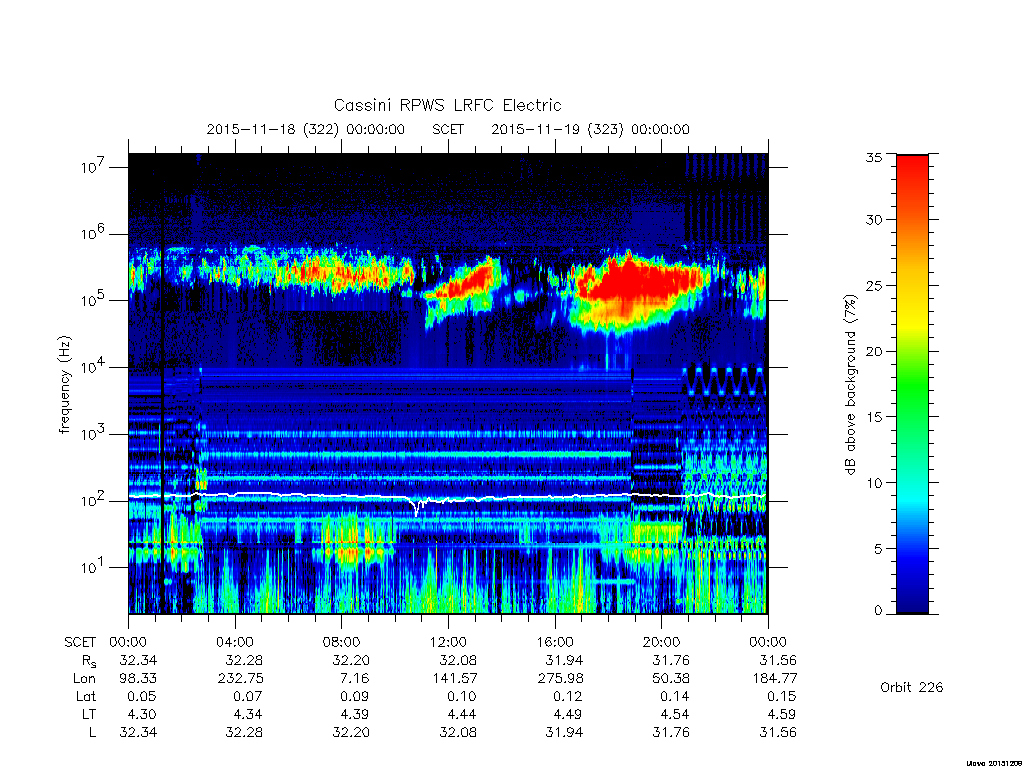Click the colorbar tick label 10
Viewport: 1024px width, 768px height.
coord(873,483)
